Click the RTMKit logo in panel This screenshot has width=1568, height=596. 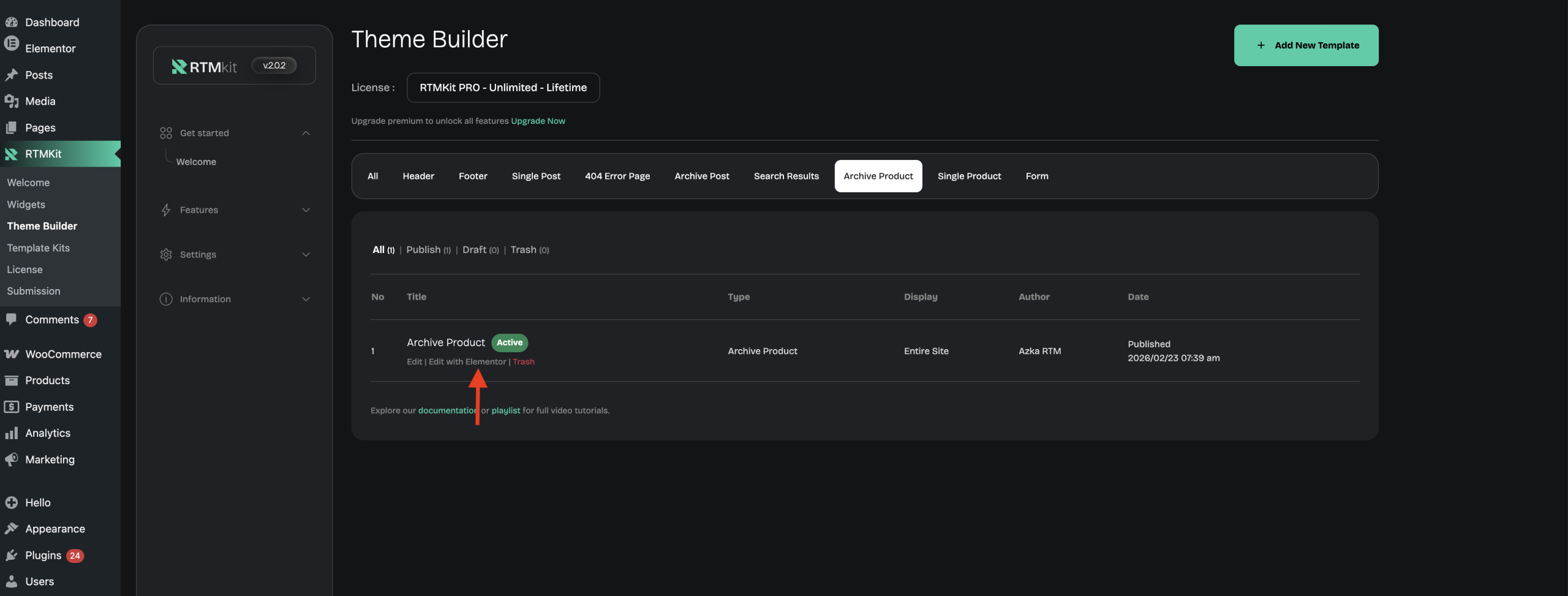coord(204,66)
